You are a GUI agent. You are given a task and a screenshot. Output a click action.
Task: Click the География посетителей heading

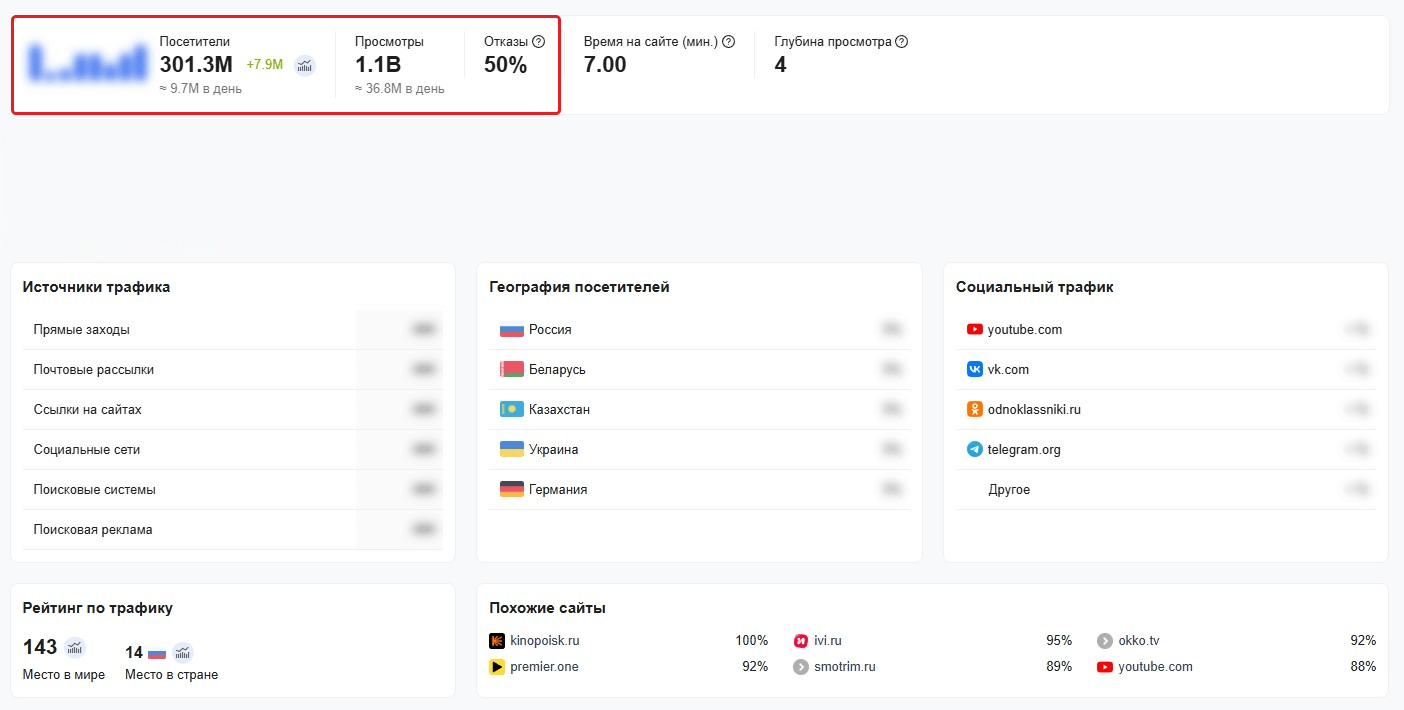(x=579, y=287)
